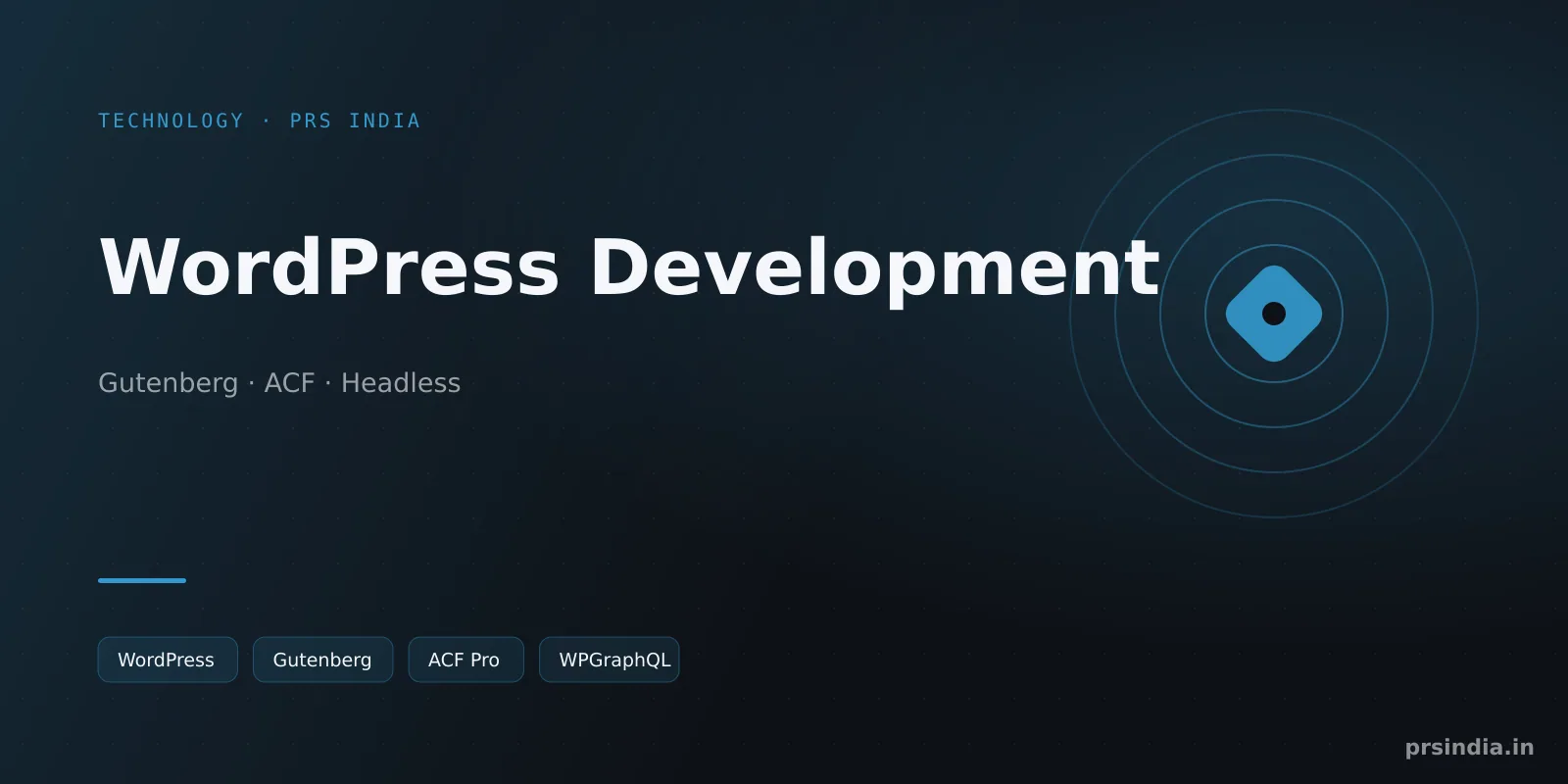
Task: Select the WPGraphQL tag pill
Action: [609, 660]
